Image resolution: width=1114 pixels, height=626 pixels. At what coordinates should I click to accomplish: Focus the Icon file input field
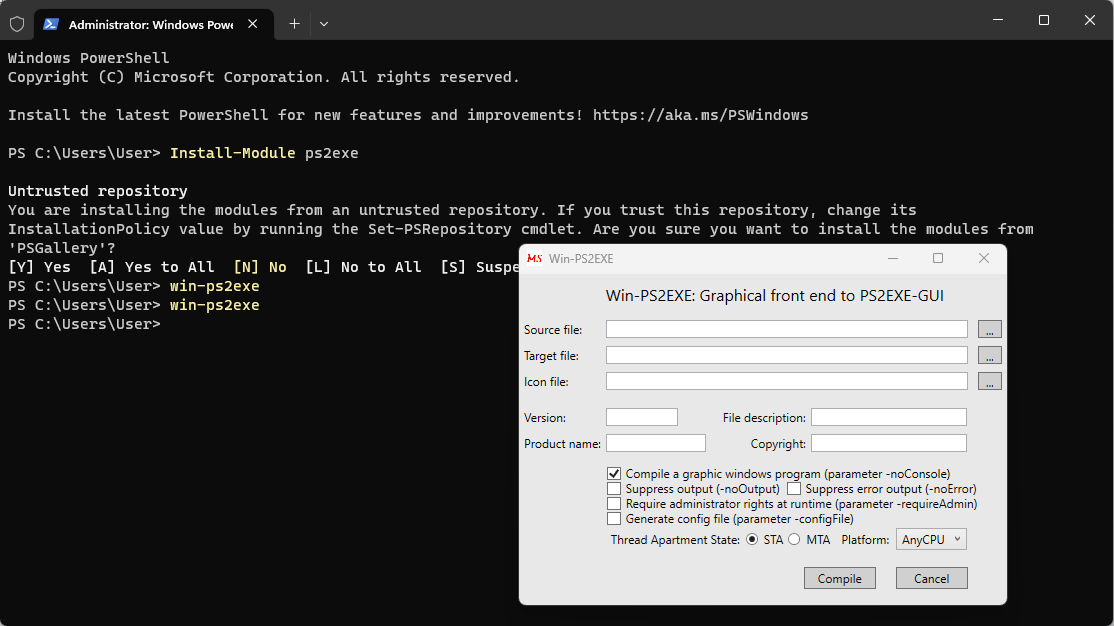(x=786, y=382)
